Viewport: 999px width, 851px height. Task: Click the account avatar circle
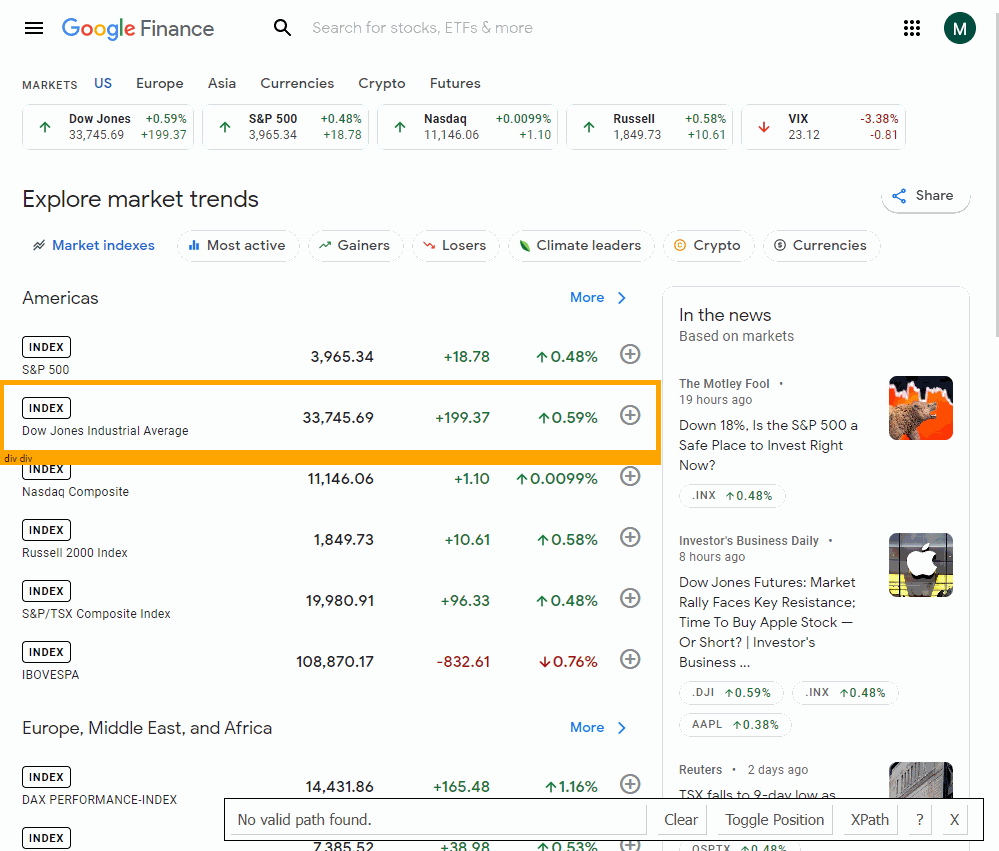[959, 28]
